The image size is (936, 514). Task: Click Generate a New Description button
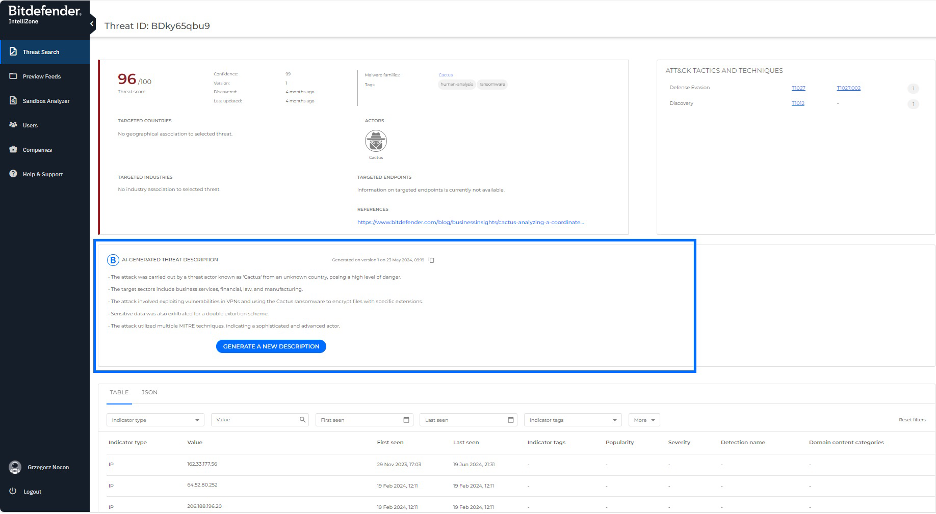click(270, 346)
